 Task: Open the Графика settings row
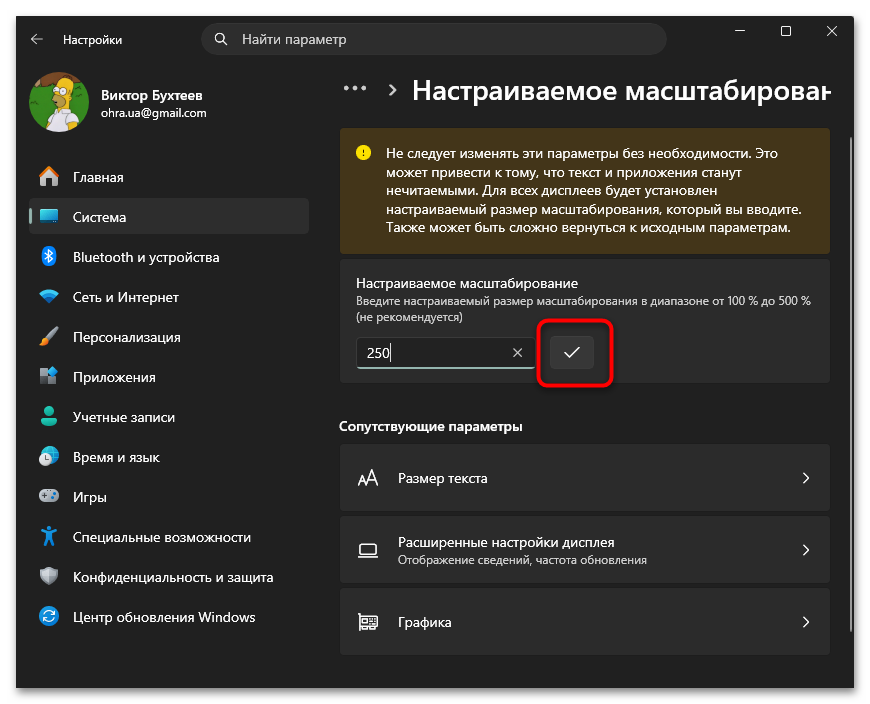584,622
